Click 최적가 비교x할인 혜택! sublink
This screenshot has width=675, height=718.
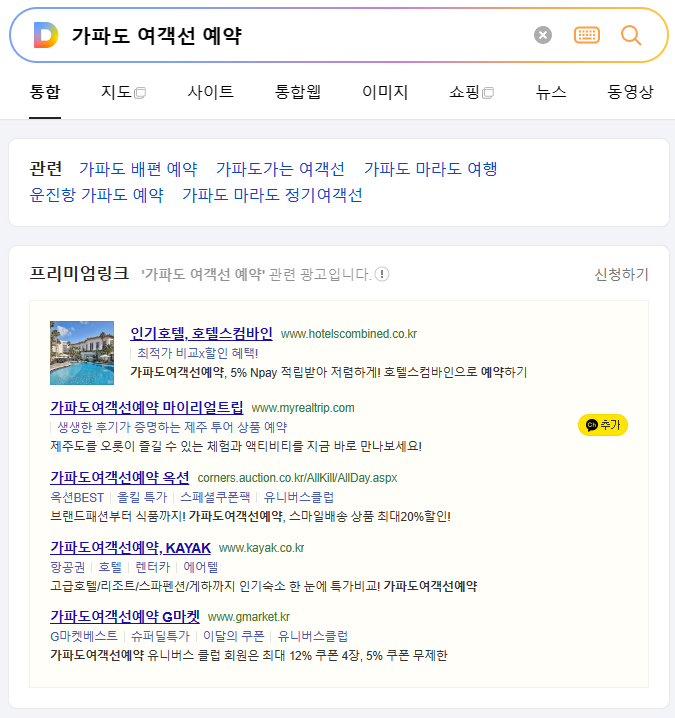click(197, 353)
